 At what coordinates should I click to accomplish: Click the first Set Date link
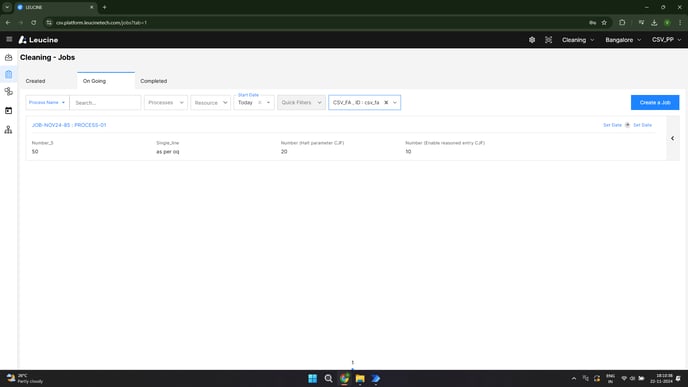tap(612, 125)
